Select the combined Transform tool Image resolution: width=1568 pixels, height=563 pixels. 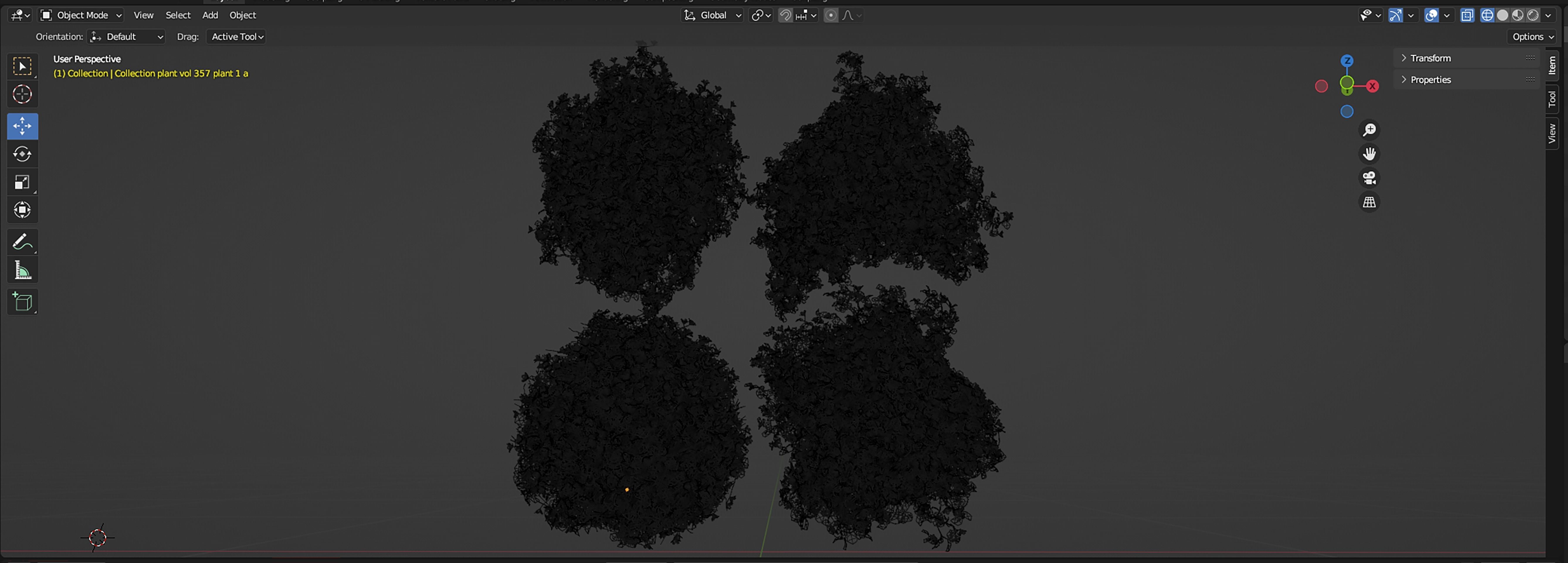23,210
